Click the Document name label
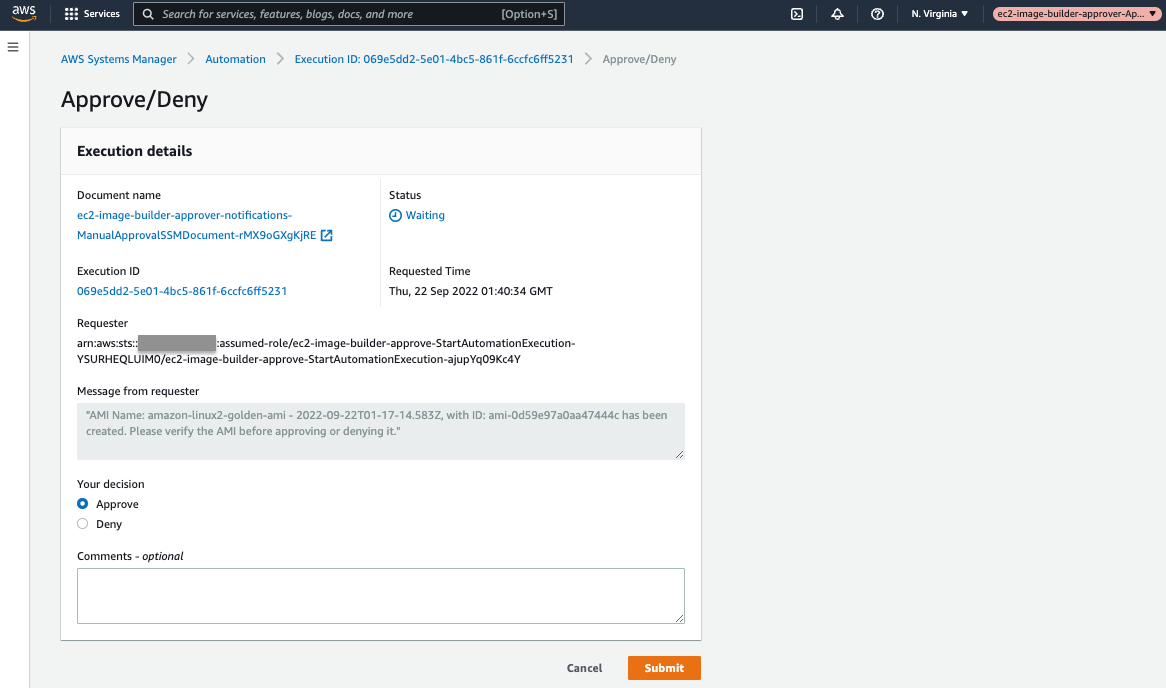 pos(119,195)
